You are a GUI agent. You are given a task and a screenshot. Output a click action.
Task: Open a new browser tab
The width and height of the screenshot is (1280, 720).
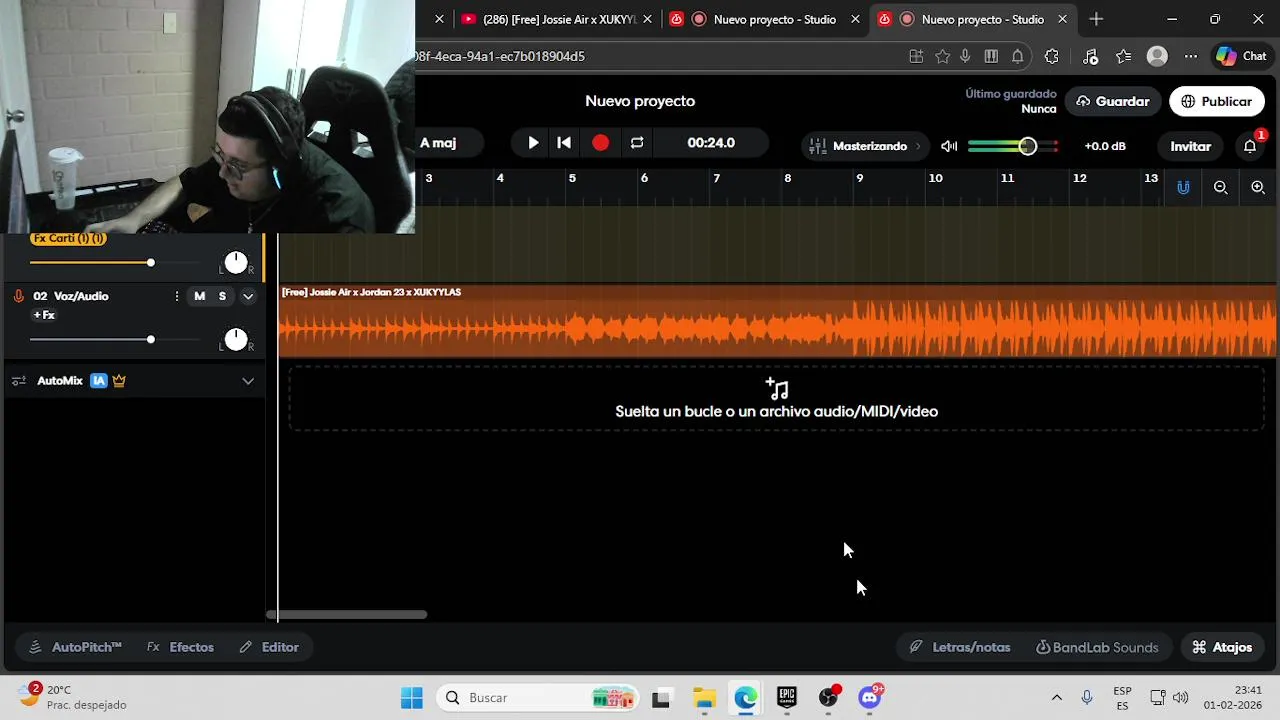pyautogui.click(x=1096, y=19)
